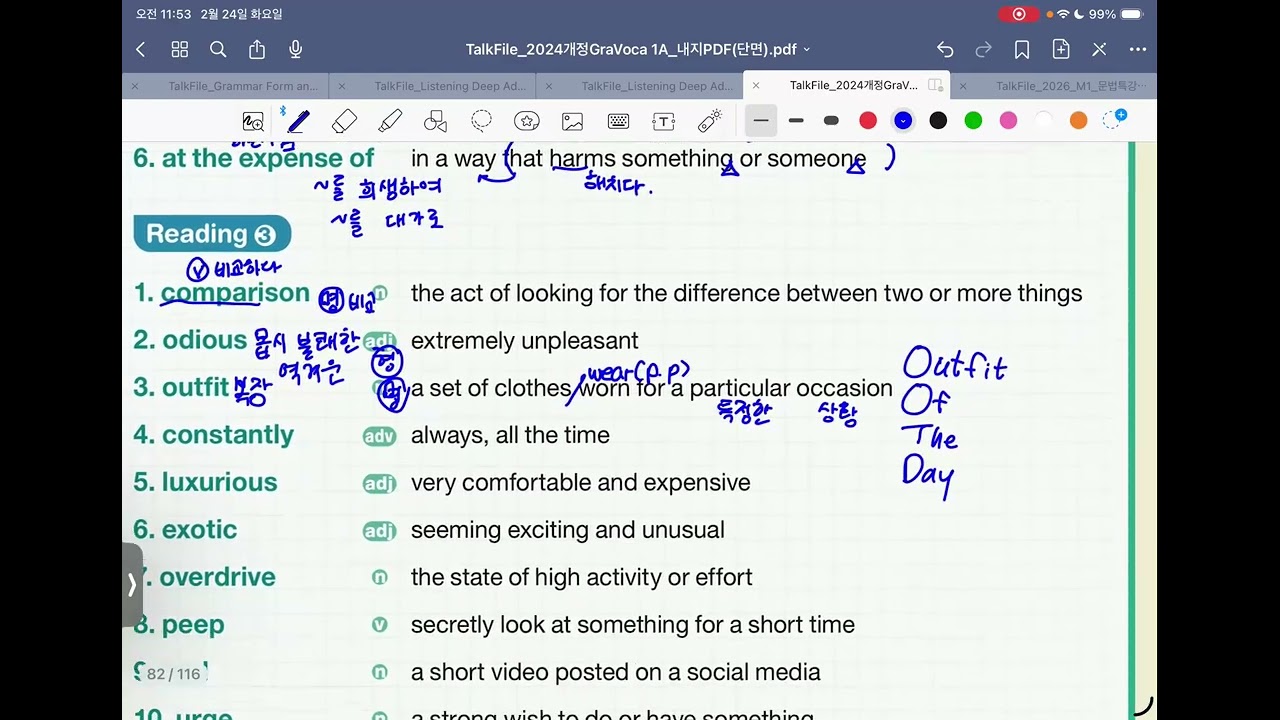Pick the selected blue pen color
1280x720 pixels.
click(x=903, y=121)
